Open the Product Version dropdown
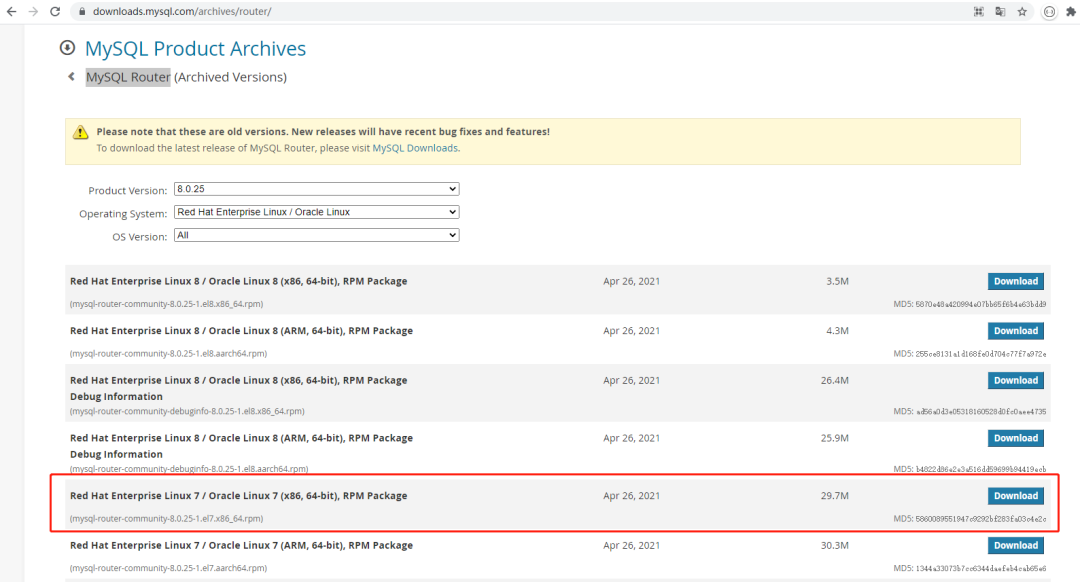The height and width of the screenshot is (582, 1080). [x=316, y=189]
